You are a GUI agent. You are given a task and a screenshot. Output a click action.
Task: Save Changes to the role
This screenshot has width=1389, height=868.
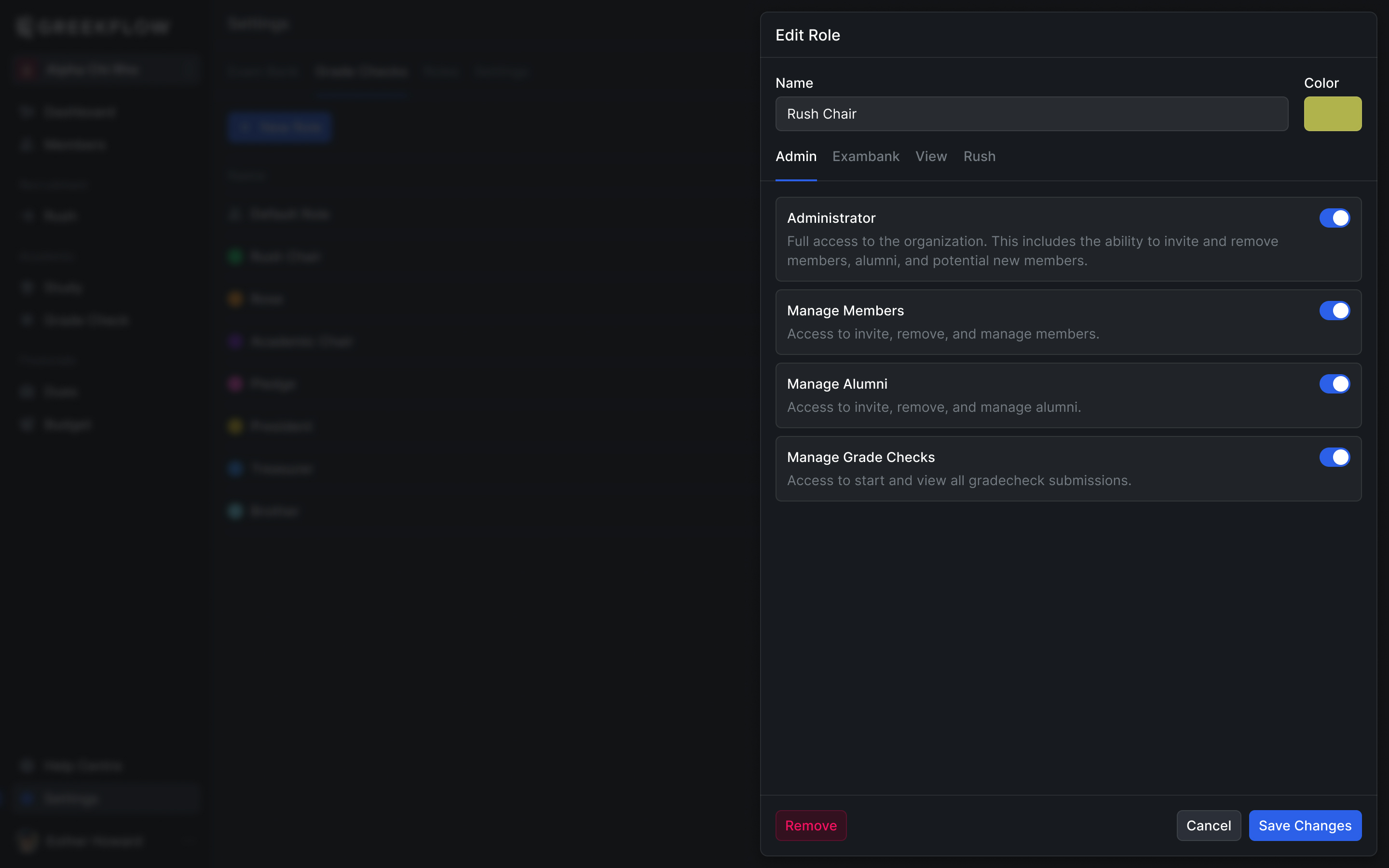click(x=1305, y=826)
